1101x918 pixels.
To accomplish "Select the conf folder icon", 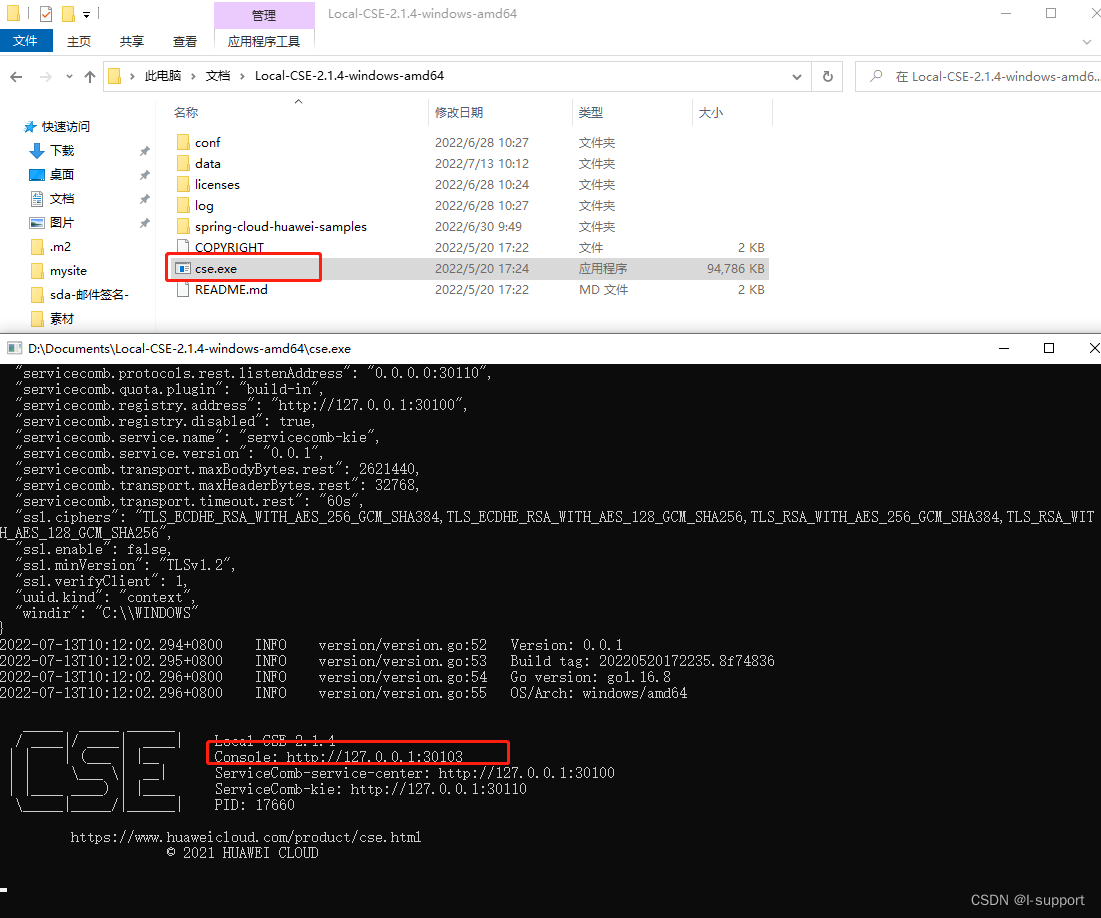I will tap(183, 143).
